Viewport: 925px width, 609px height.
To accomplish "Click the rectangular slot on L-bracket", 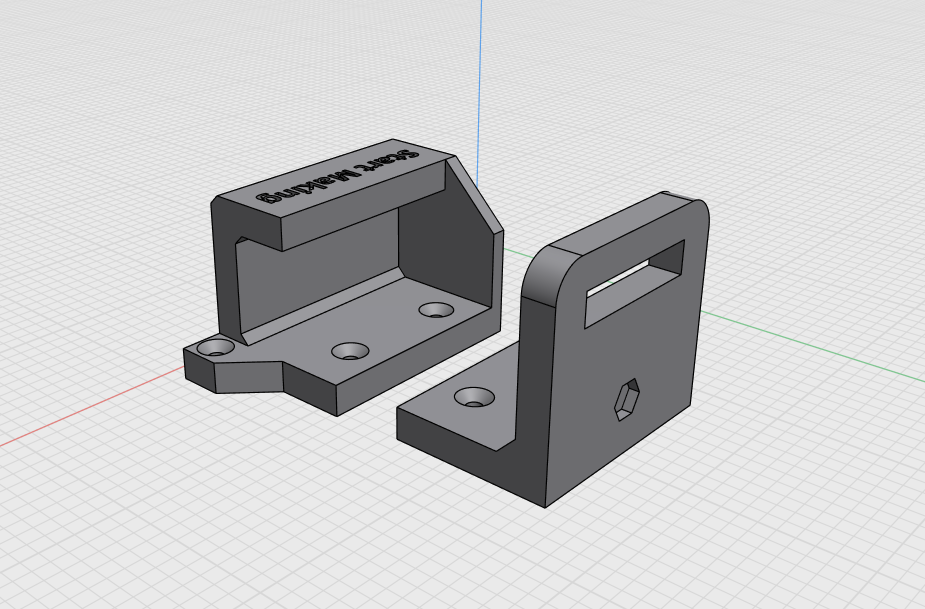I will 635,283.
